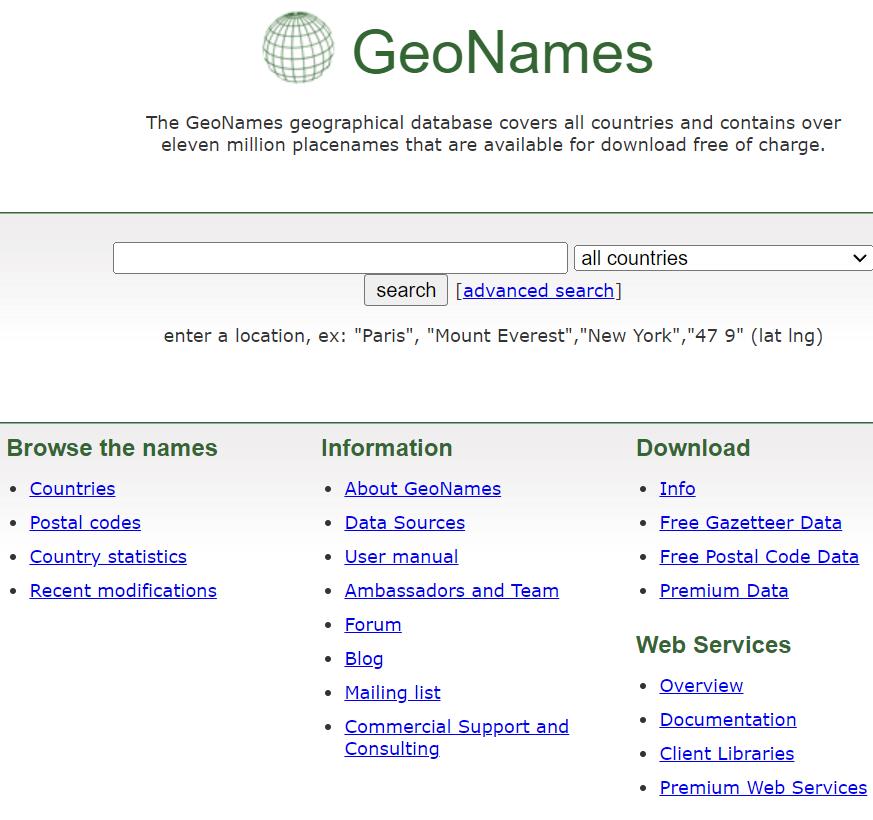Open the advanced search link
873x820 pixels.
pos(538,291)
